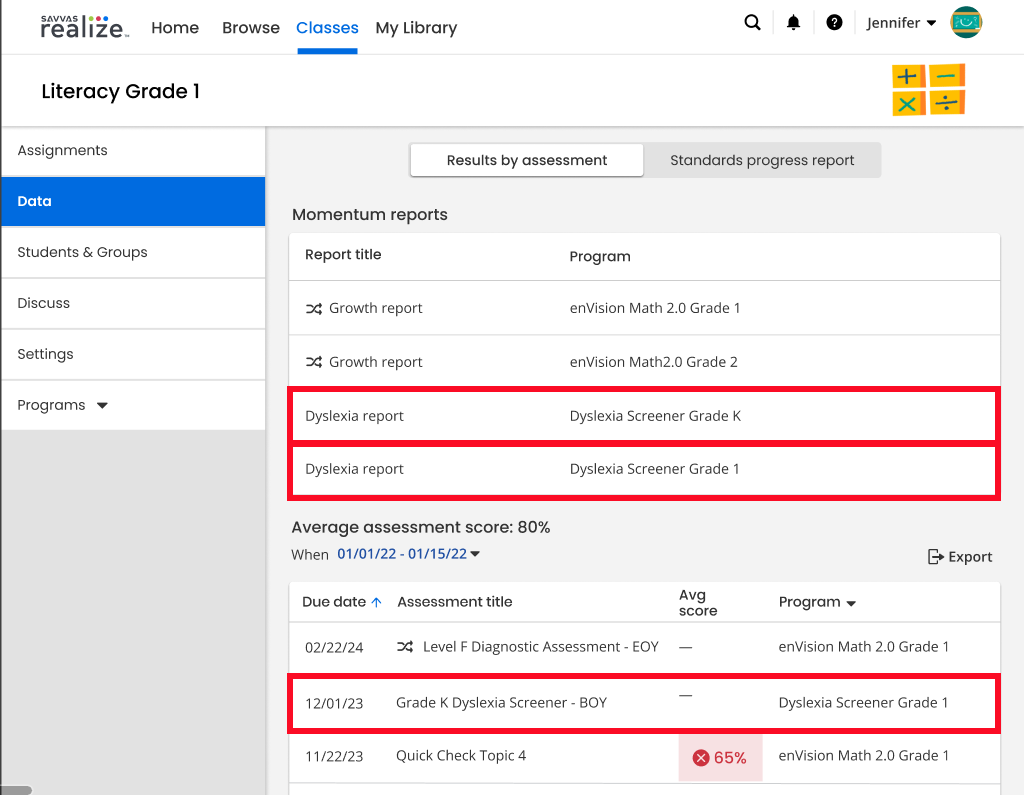Open the date range dropdown
This screenshot has height=795, width=1024.
tap(408, 554)
